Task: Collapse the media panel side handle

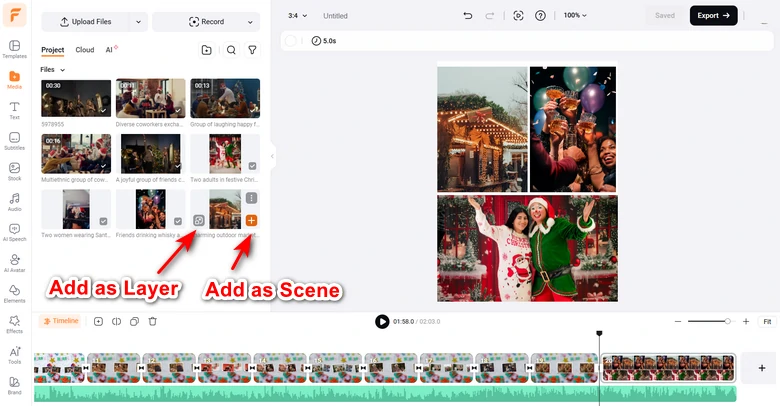Action: pos(272,156)
